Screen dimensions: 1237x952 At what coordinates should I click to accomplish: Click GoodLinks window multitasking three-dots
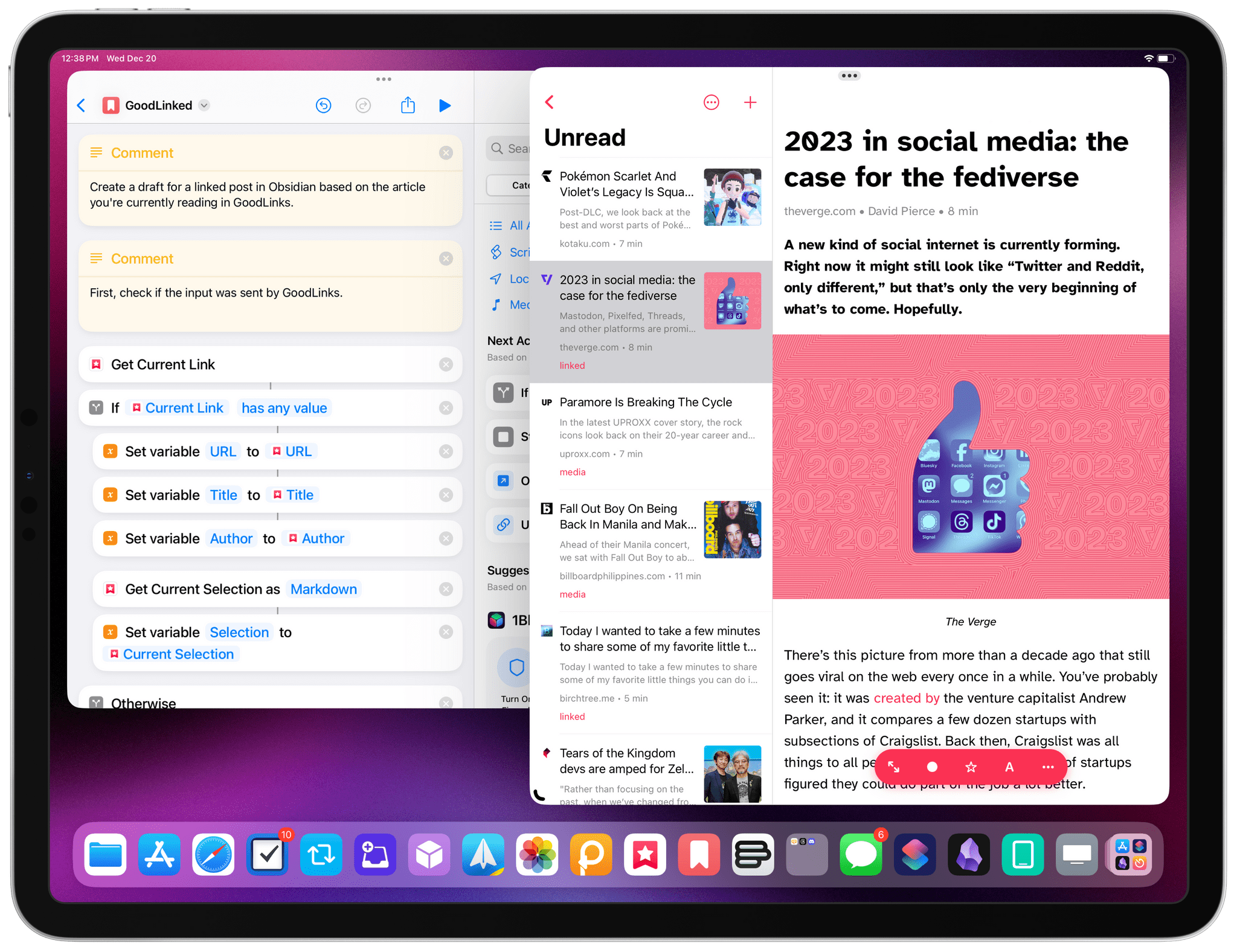pyautogui.click(x=849, y=76)
